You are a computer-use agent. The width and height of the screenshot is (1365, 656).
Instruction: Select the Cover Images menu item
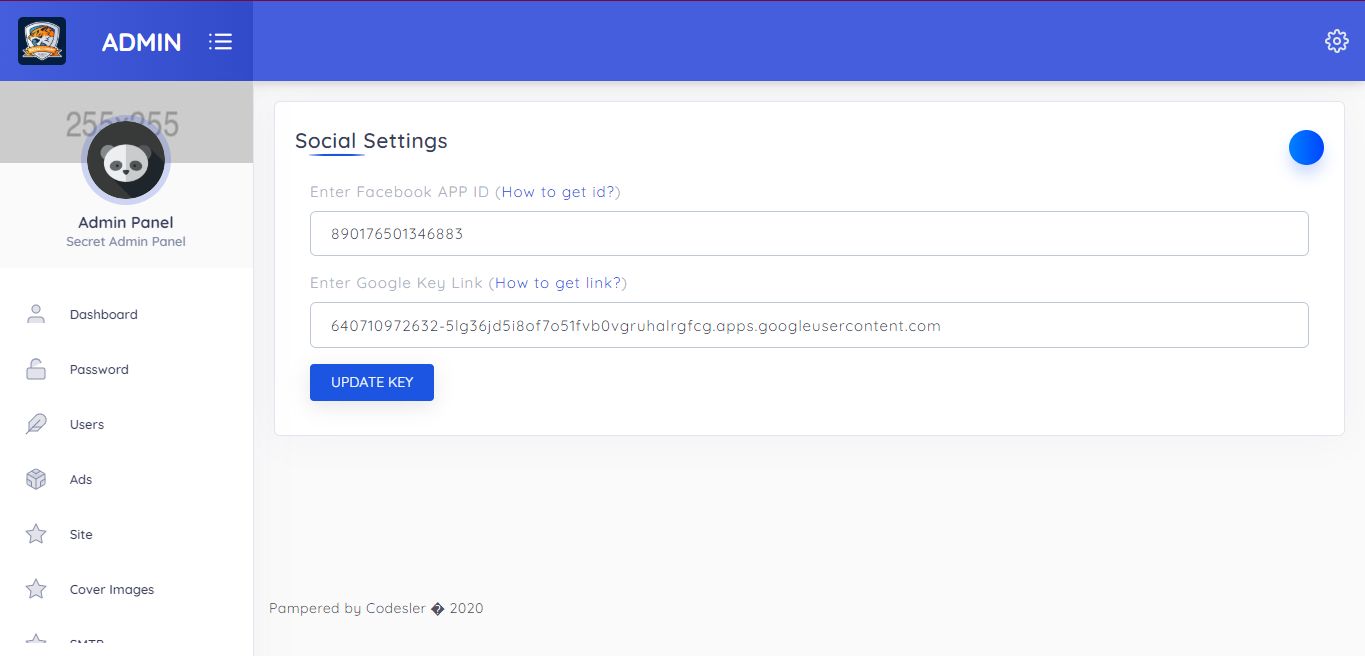[x=112, y=589]
